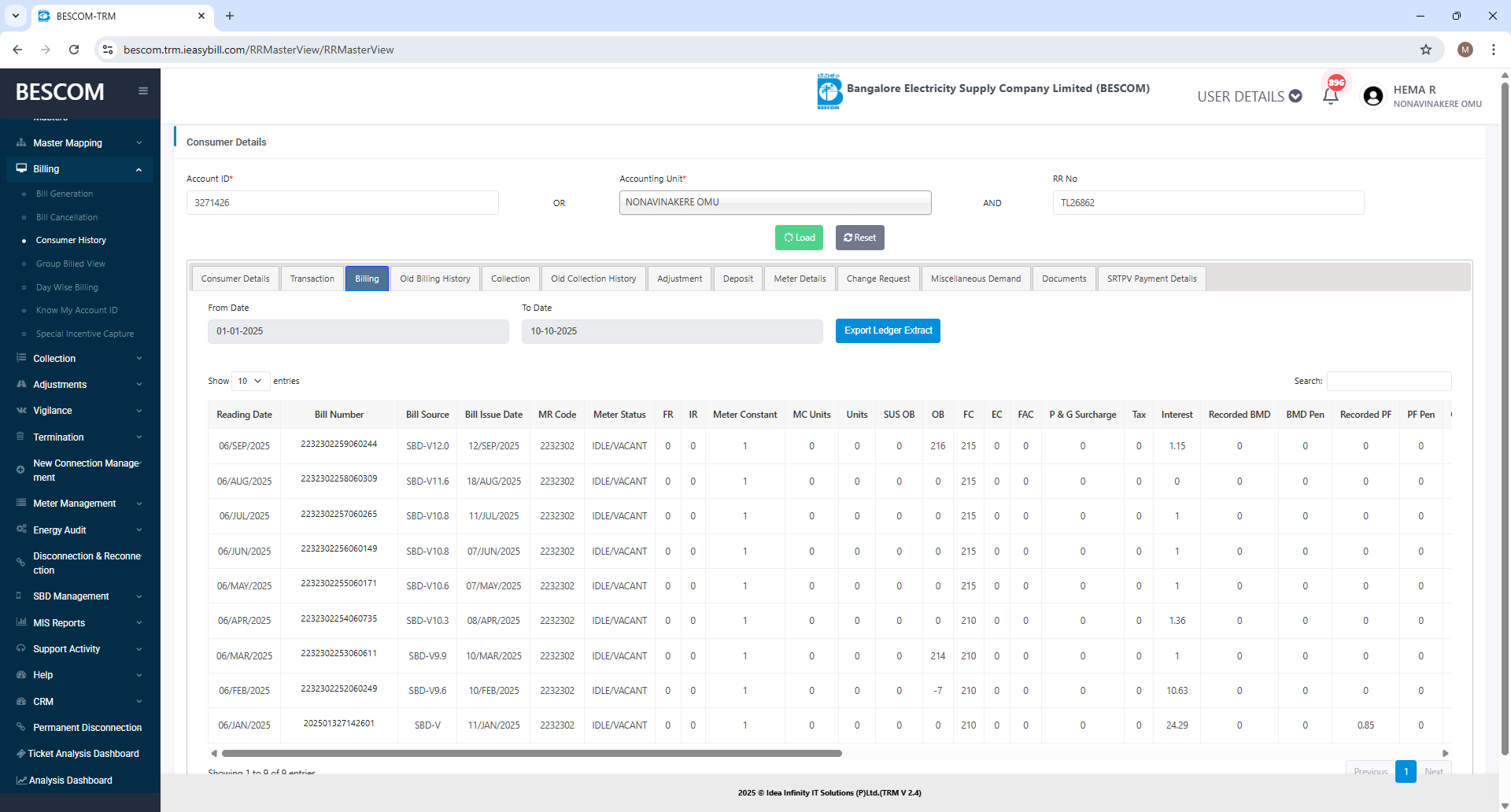Expand the USER DETAILS dropdown
The height and width of the screenshot is (812, 1511).
coord(1249,96)
